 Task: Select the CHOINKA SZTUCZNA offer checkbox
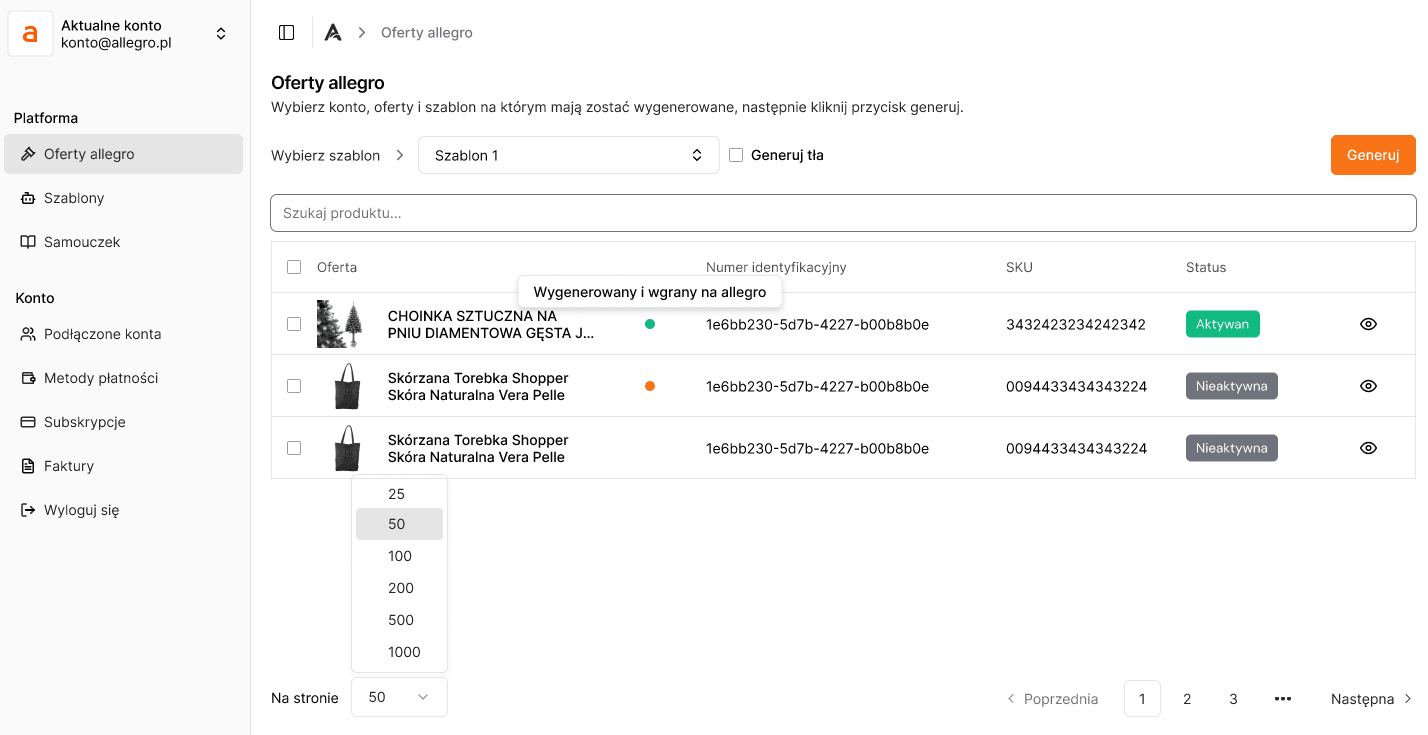click(x=294, y=324)
